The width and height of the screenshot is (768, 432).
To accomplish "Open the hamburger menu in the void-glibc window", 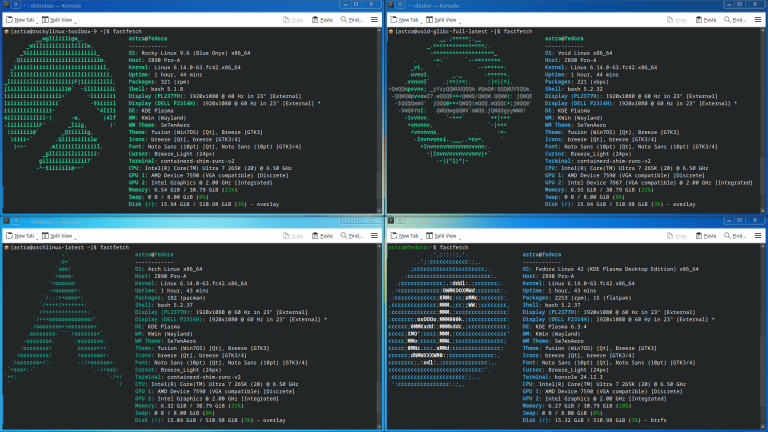I will tap(758, 20).
